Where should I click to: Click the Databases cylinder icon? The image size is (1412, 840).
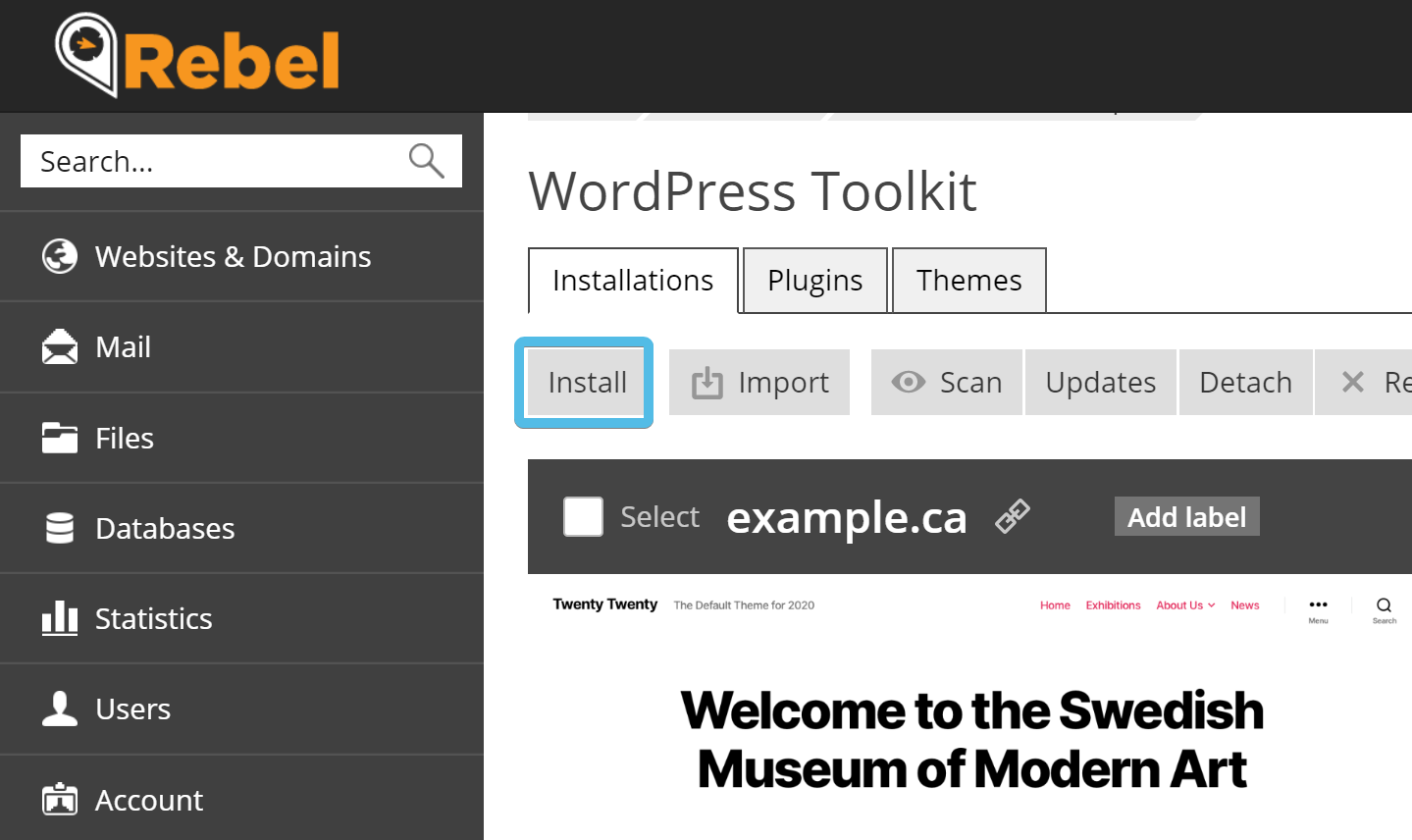point(60,528)
